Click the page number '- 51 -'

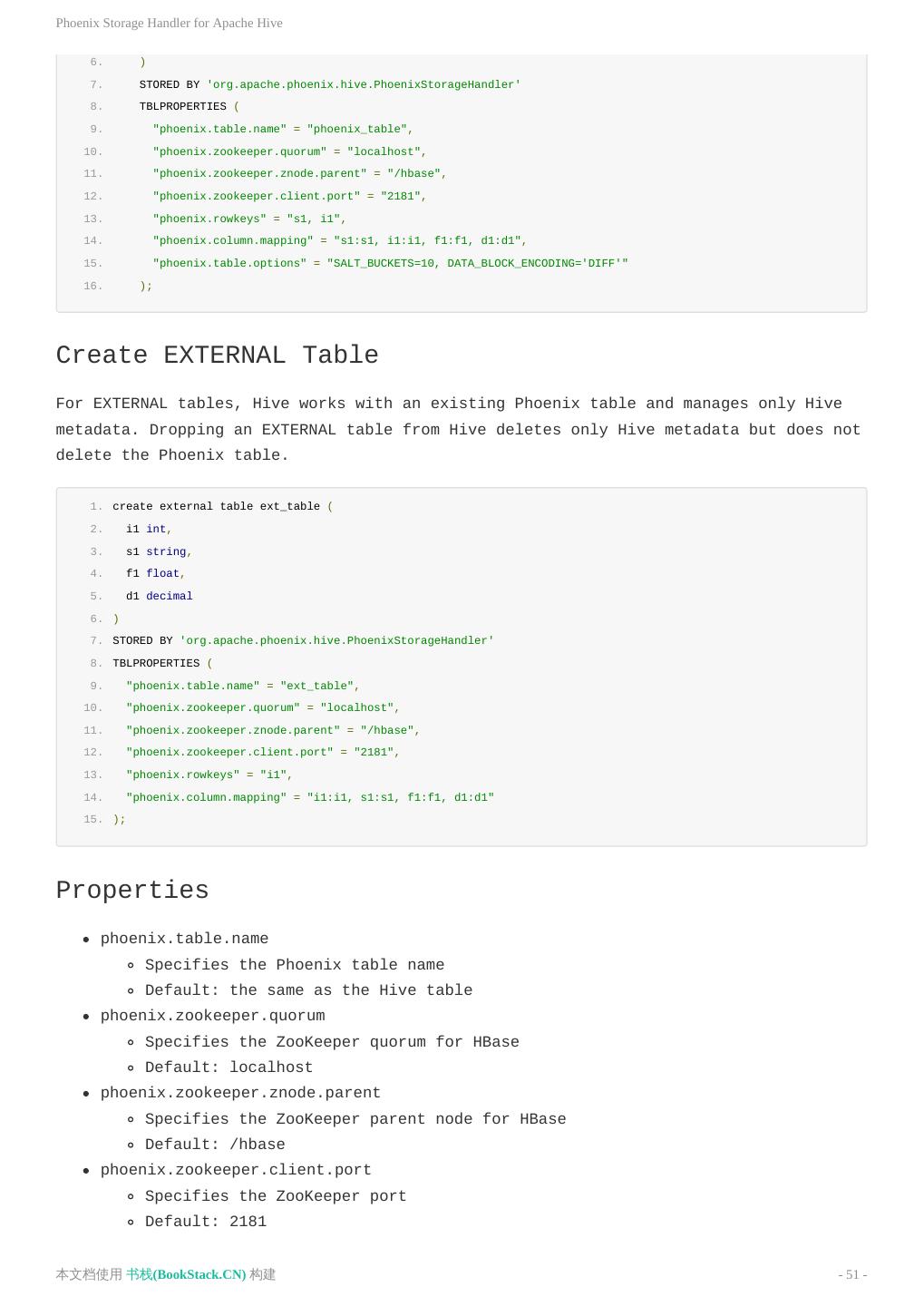851,1274
